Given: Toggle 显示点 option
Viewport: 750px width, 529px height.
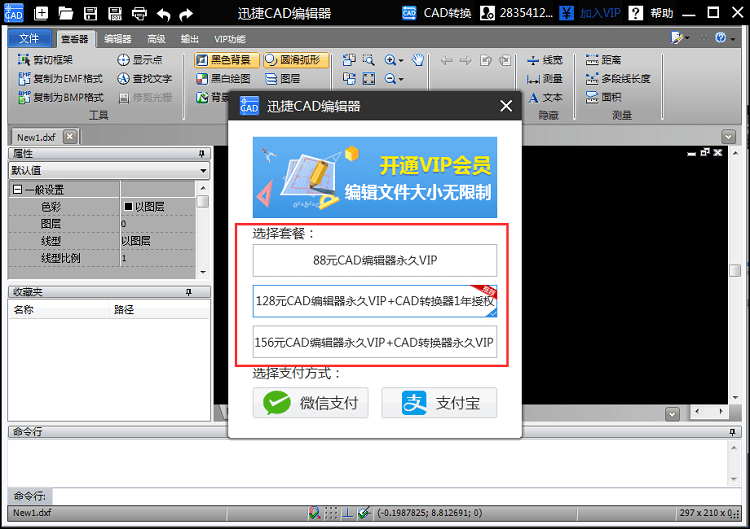Looking at the screenshot, I should (140, 60).
